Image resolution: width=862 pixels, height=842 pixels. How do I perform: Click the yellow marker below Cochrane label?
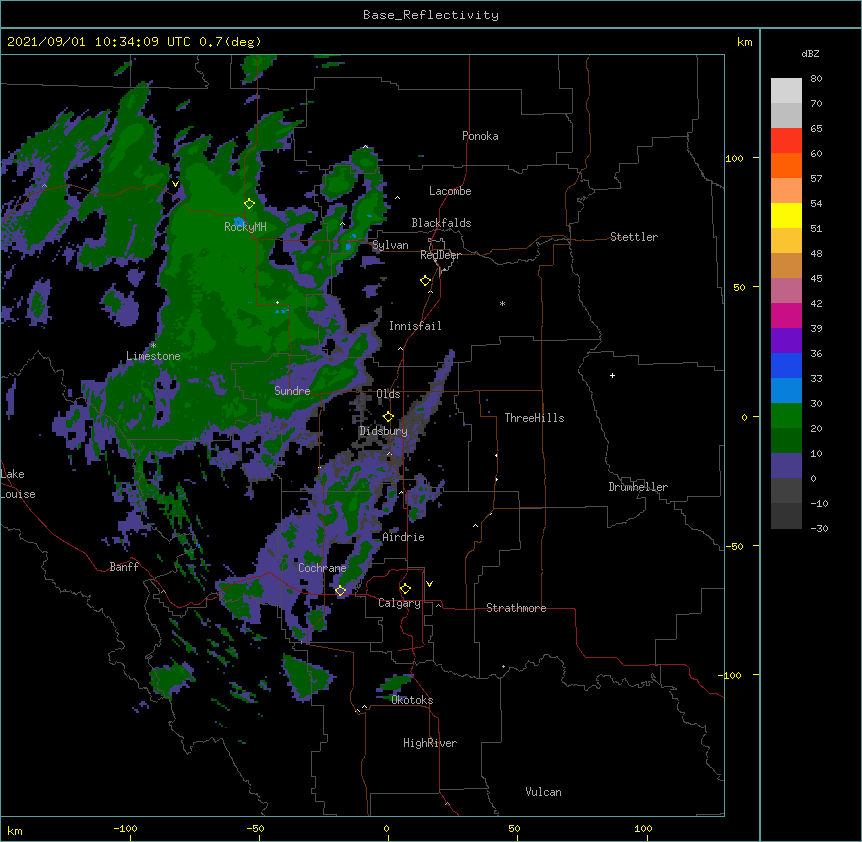click(x=340, y=591)
